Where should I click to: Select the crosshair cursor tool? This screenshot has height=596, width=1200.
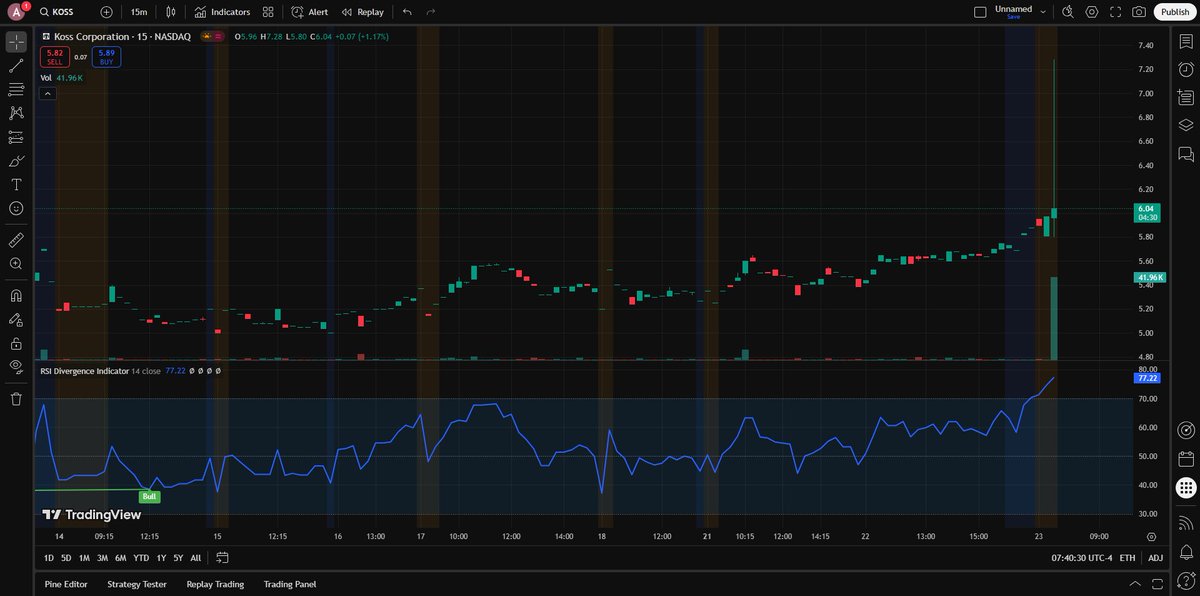[16, 42]
